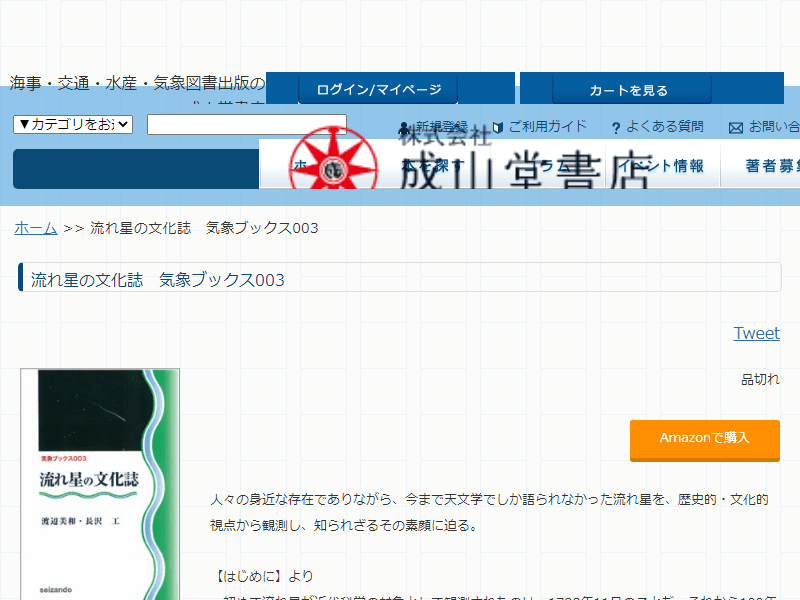Screen dimensions: 800x600
Task: Click the Tweet link
Action: point(757,333)
